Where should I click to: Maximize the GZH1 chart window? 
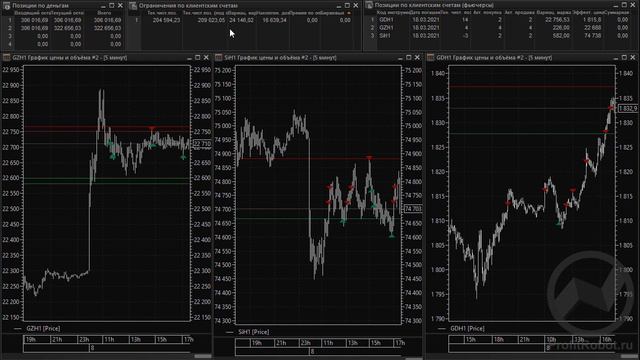pyautogui.click(x=198, y=58)
